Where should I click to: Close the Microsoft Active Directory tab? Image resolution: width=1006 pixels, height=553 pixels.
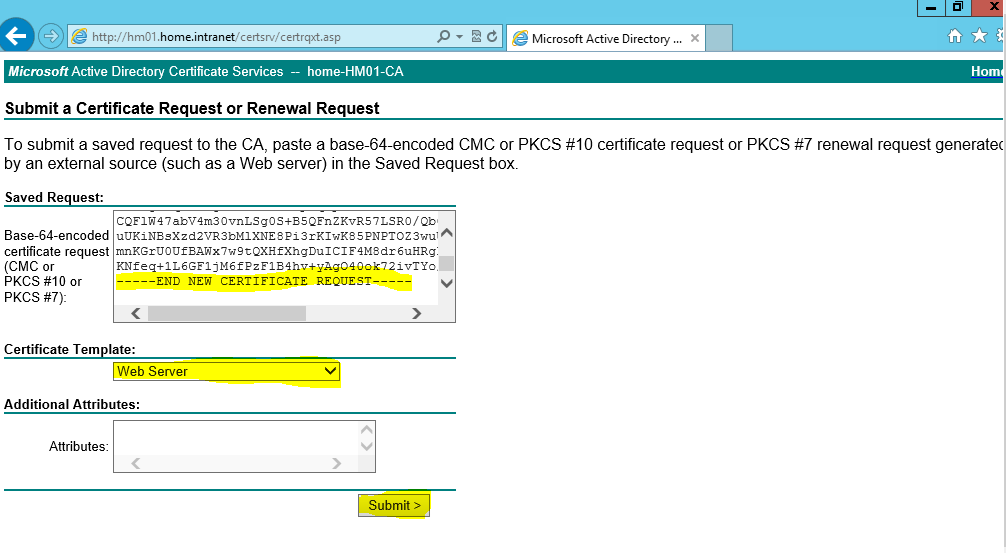pyautogui.click(x=695, y=39)
